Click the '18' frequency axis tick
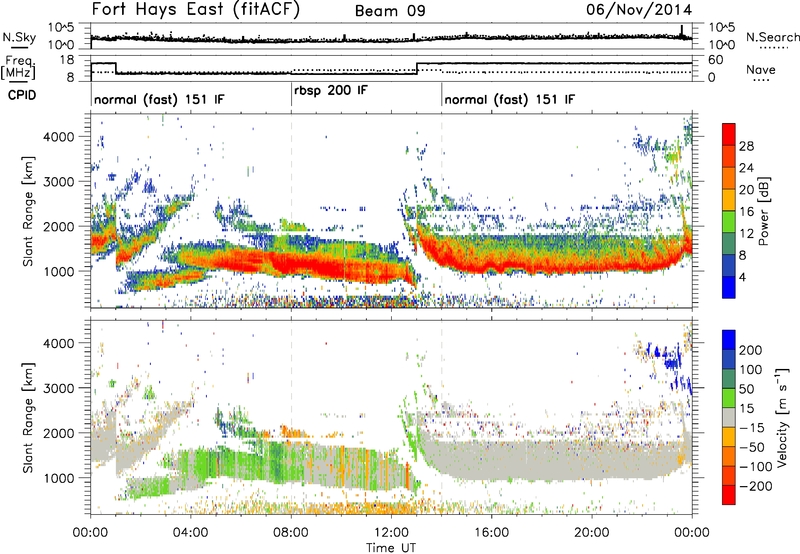This screenshot has height=554, width=800. 67,60
